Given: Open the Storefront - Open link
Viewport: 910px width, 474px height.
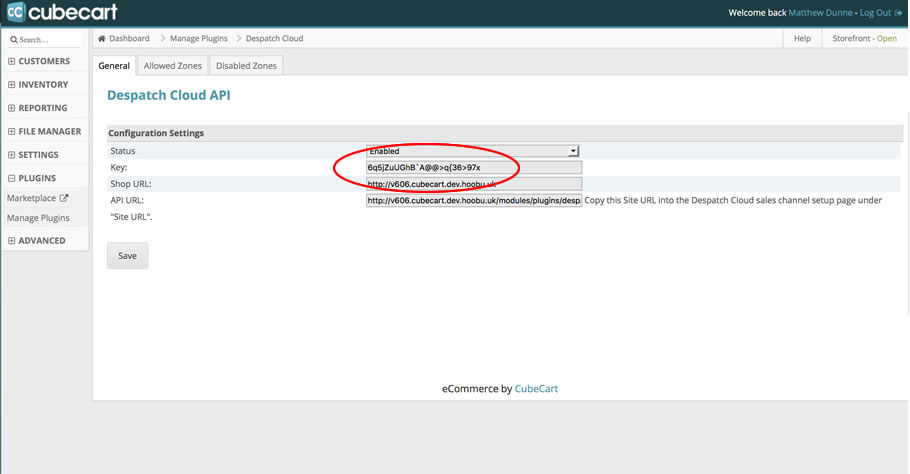Looking at the screenshot, I should (864, 38).
